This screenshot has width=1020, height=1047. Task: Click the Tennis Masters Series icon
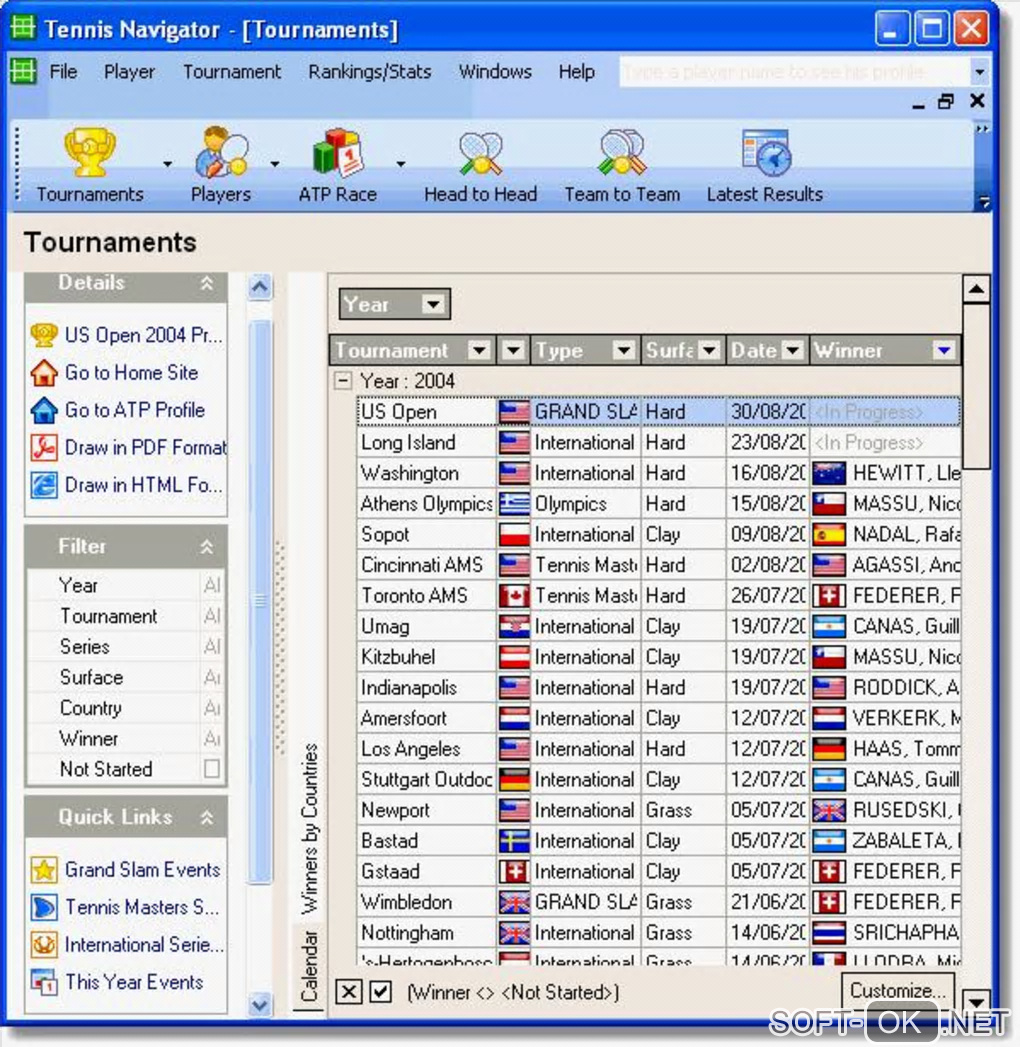click(43, 907)
